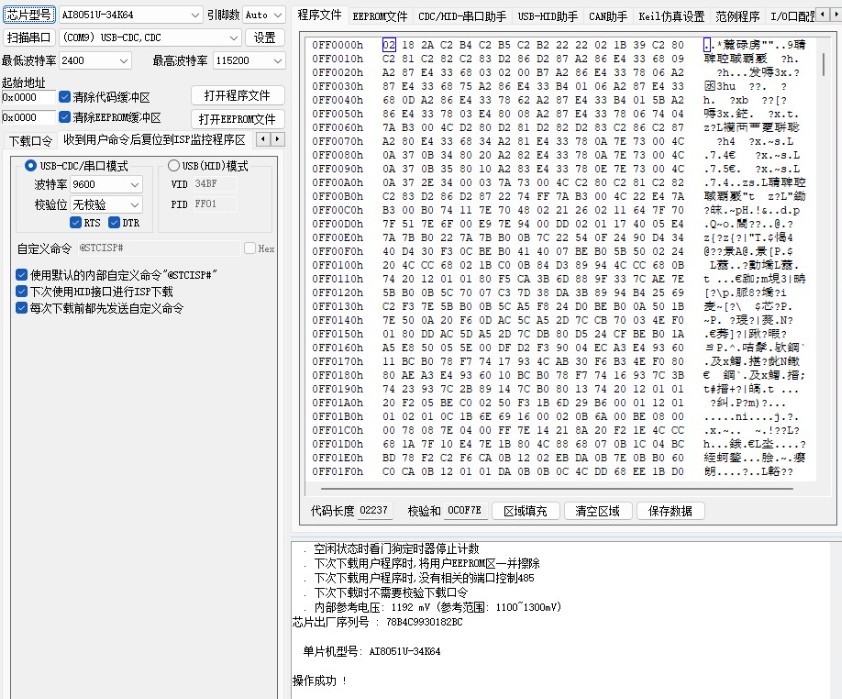Click the 下次下载时不需要校验下载口令 log line
The width and height of the screenshot is (842, 699).
[x=391, y=593]
